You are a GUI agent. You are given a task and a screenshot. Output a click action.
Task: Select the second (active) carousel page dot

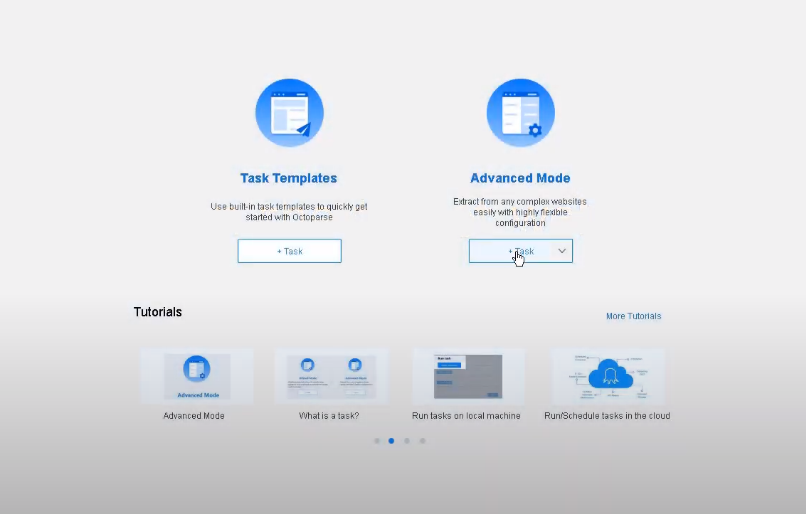[x=391, y=441]
